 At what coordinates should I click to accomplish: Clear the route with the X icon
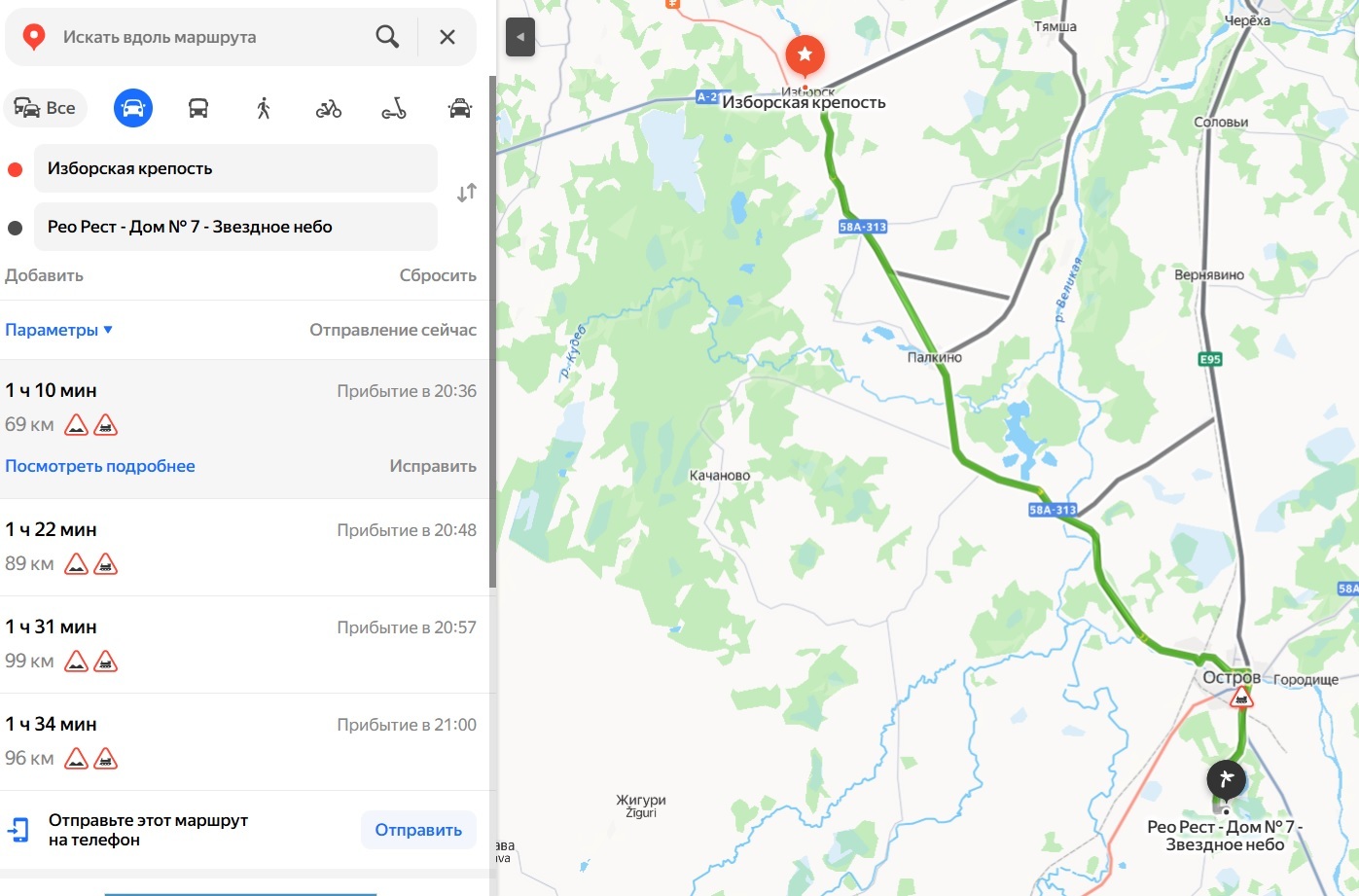tap(447, 37)
